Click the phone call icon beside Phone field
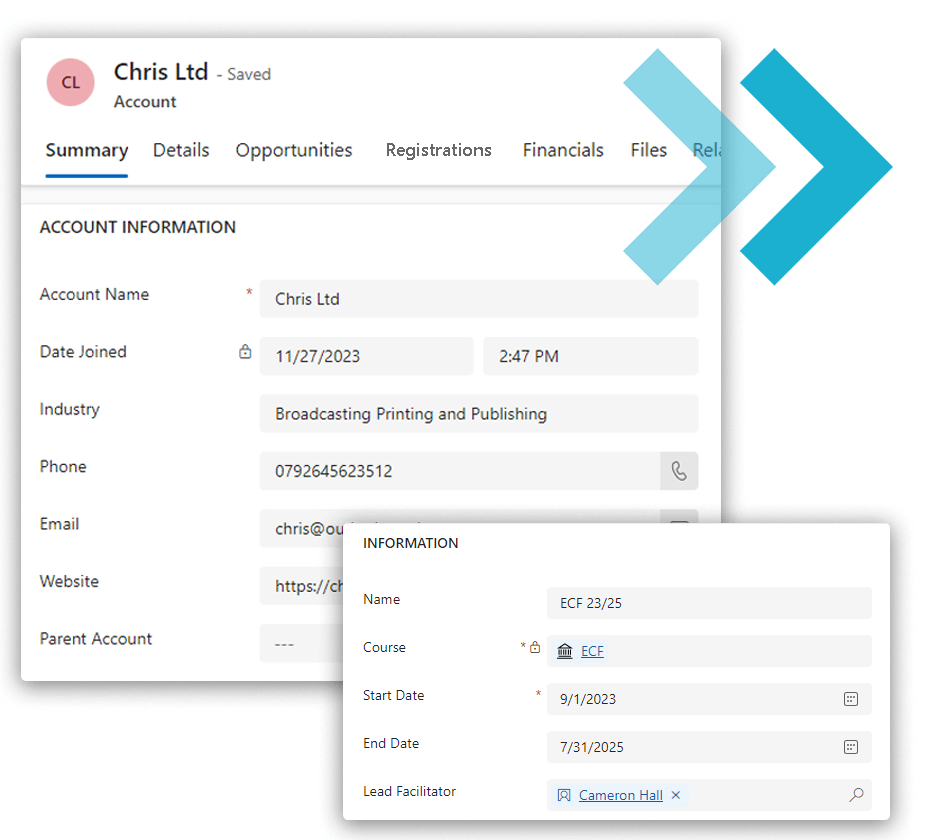This screenshot has width=928, height=840. pos(679,471)
